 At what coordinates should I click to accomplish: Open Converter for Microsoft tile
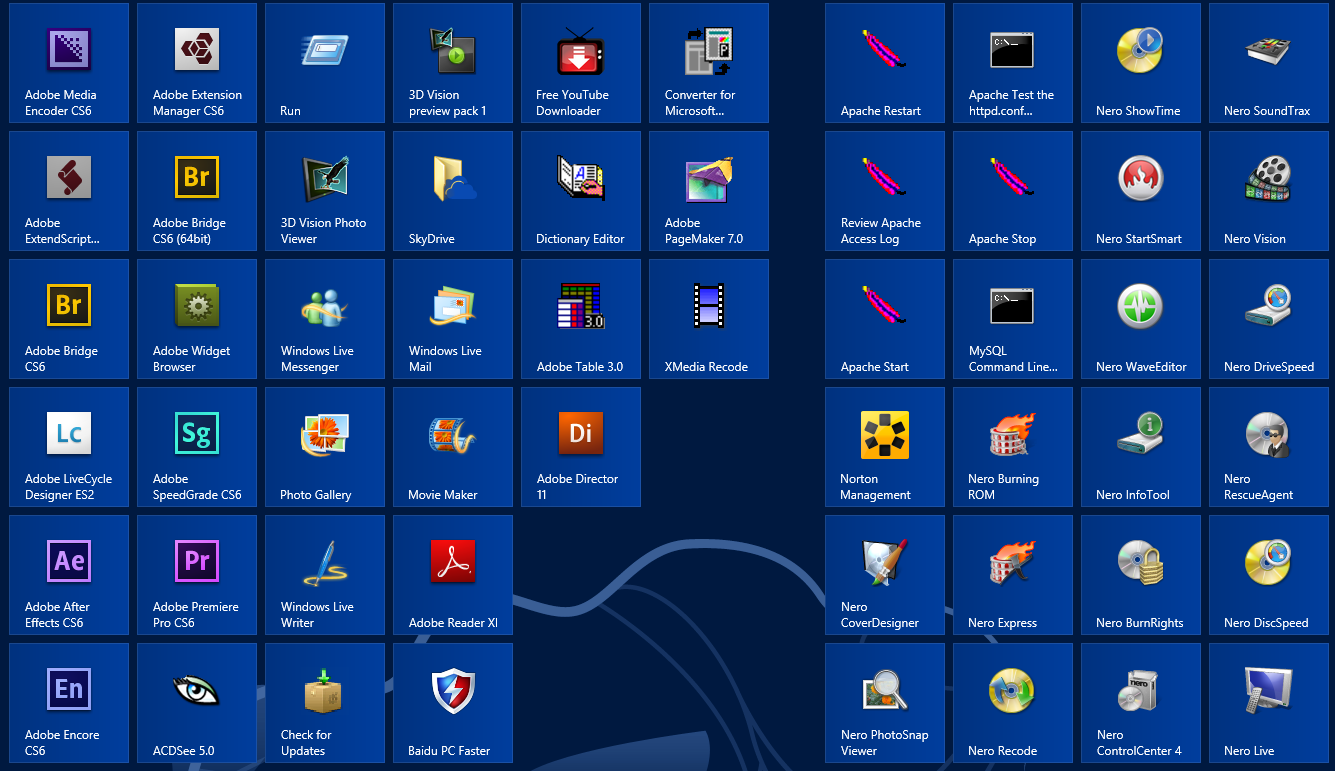709,63
